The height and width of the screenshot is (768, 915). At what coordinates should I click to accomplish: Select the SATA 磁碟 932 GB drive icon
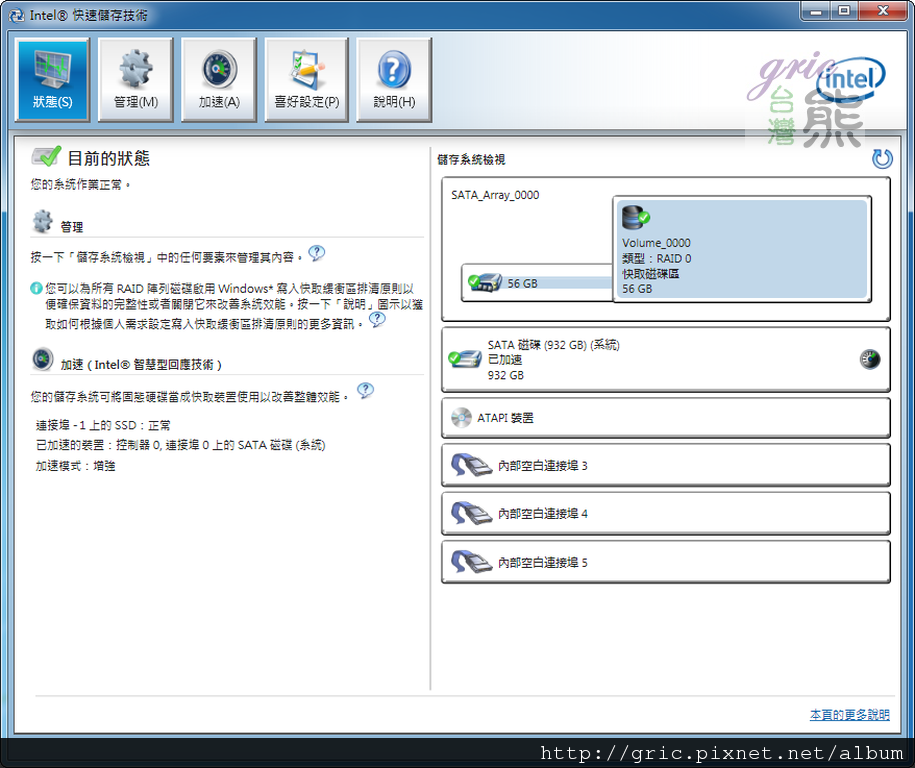tap(465, 359)
